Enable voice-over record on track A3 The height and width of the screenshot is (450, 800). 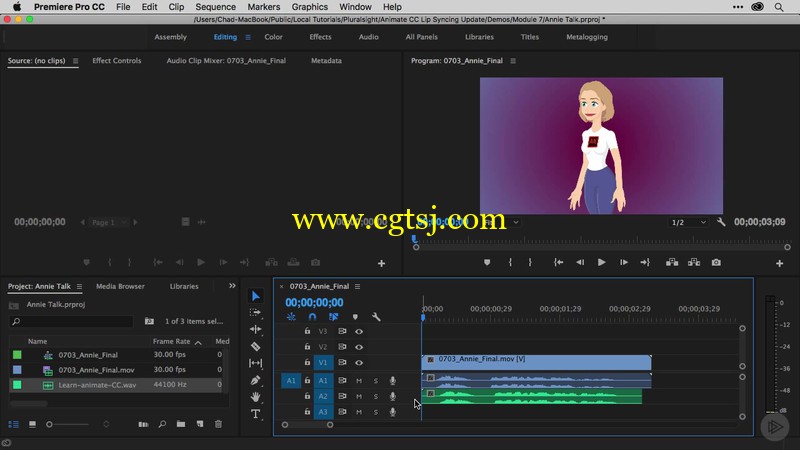393,412
